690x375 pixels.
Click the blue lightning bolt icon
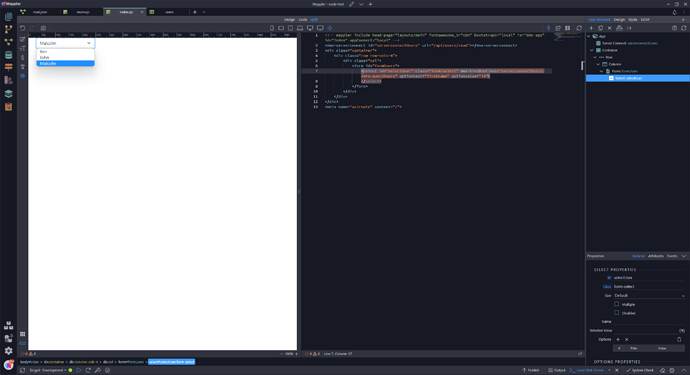pos(548,28)
